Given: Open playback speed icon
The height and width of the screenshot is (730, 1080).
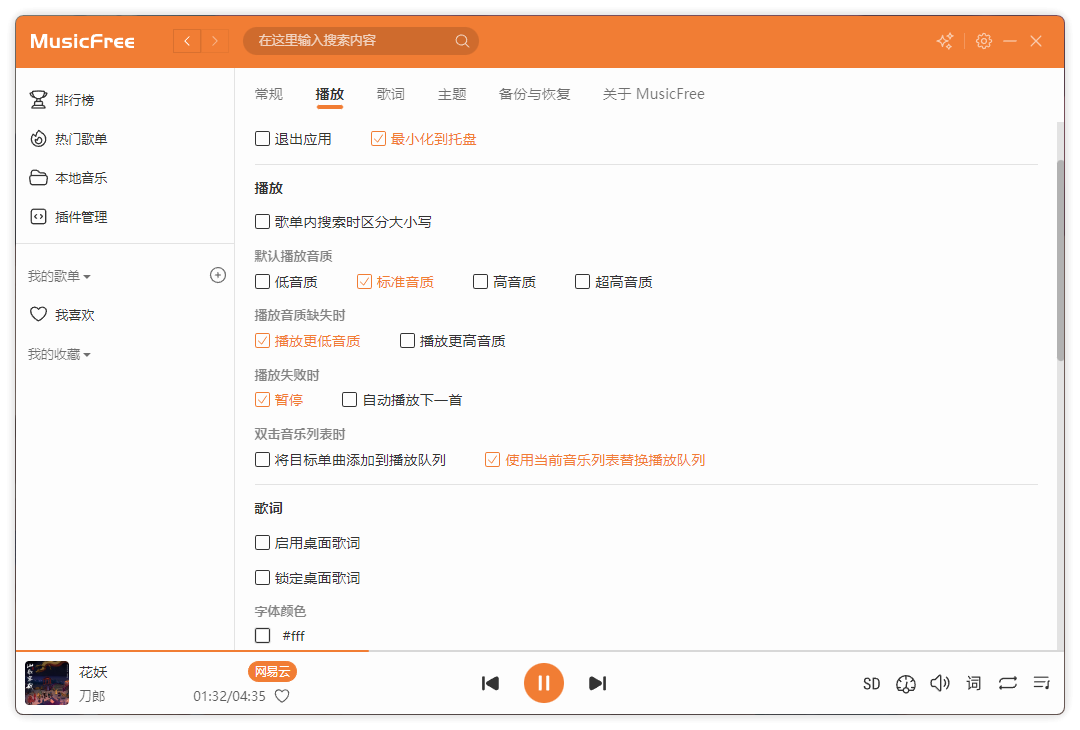Looking at the screenshot, I should (x=906, y=684).
